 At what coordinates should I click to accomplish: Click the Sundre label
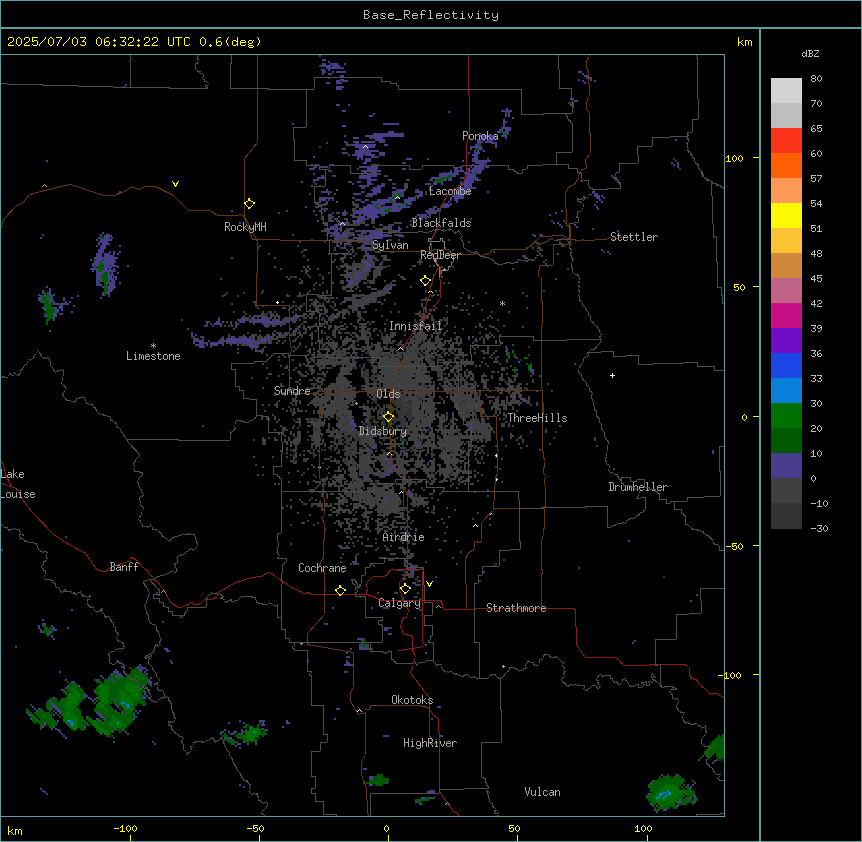(x=292, y=391)
